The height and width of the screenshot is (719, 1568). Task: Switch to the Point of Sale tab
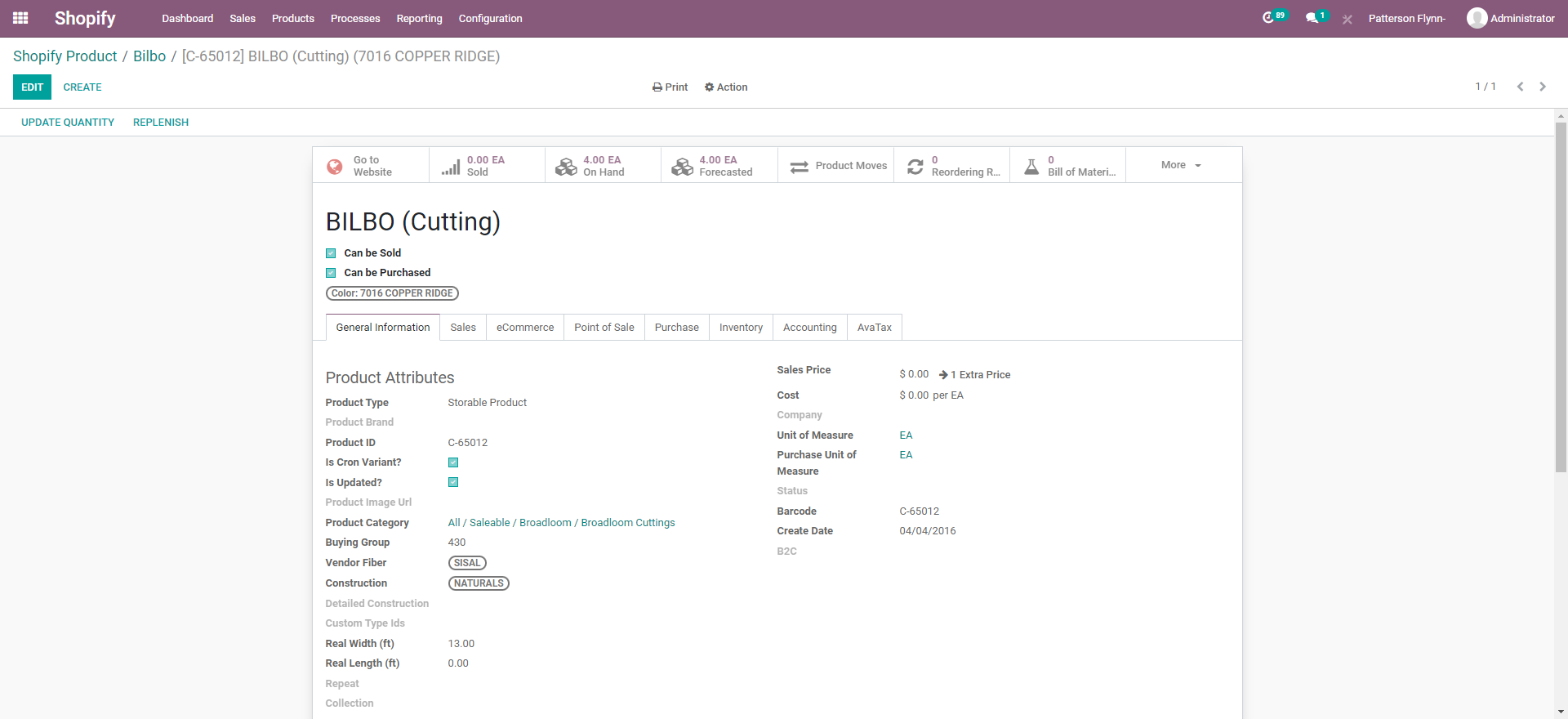click(604, 328)
